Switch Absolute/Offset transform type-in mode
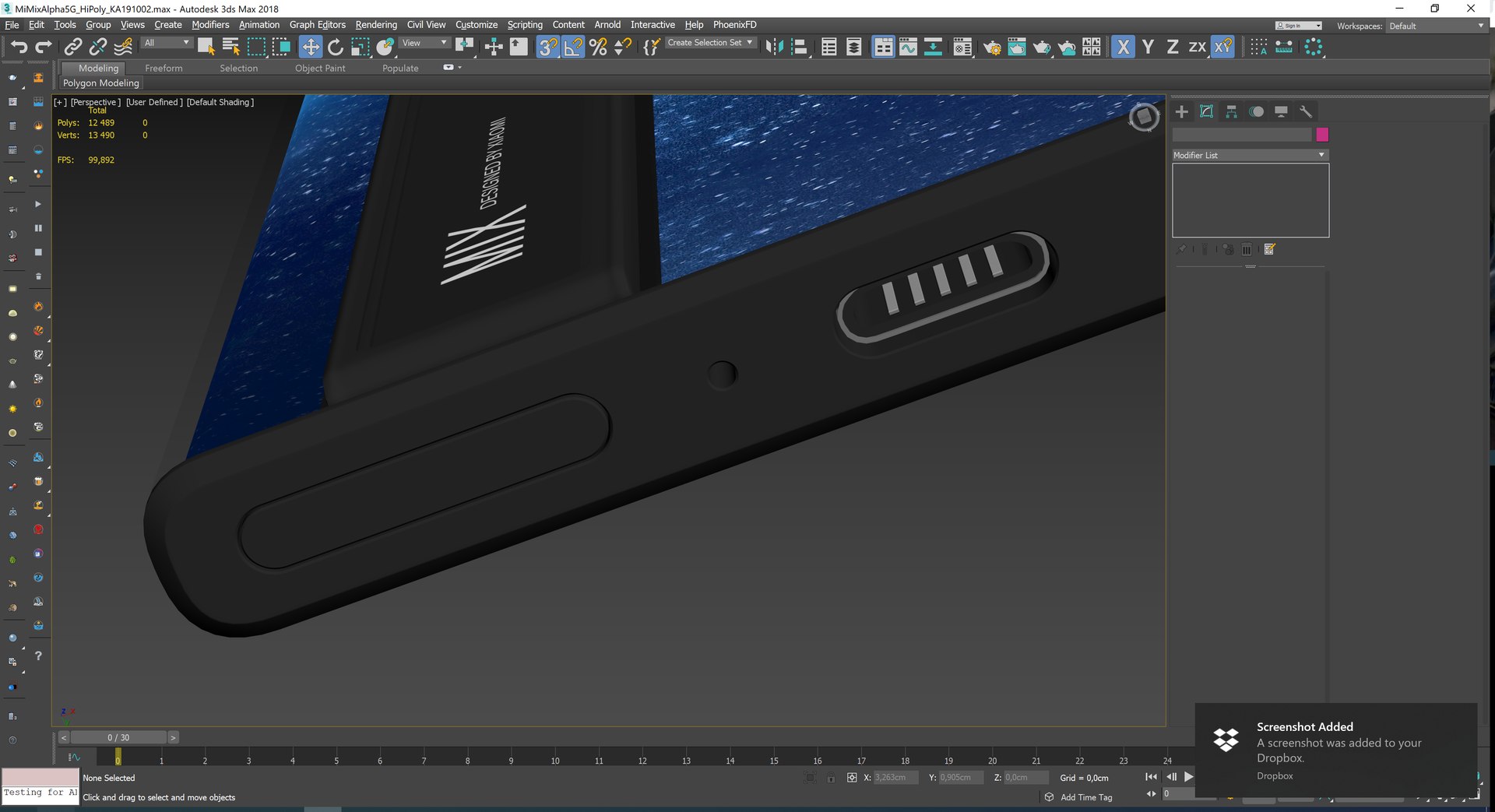Screen dimensions: 1495x812 tap(852, 778)
